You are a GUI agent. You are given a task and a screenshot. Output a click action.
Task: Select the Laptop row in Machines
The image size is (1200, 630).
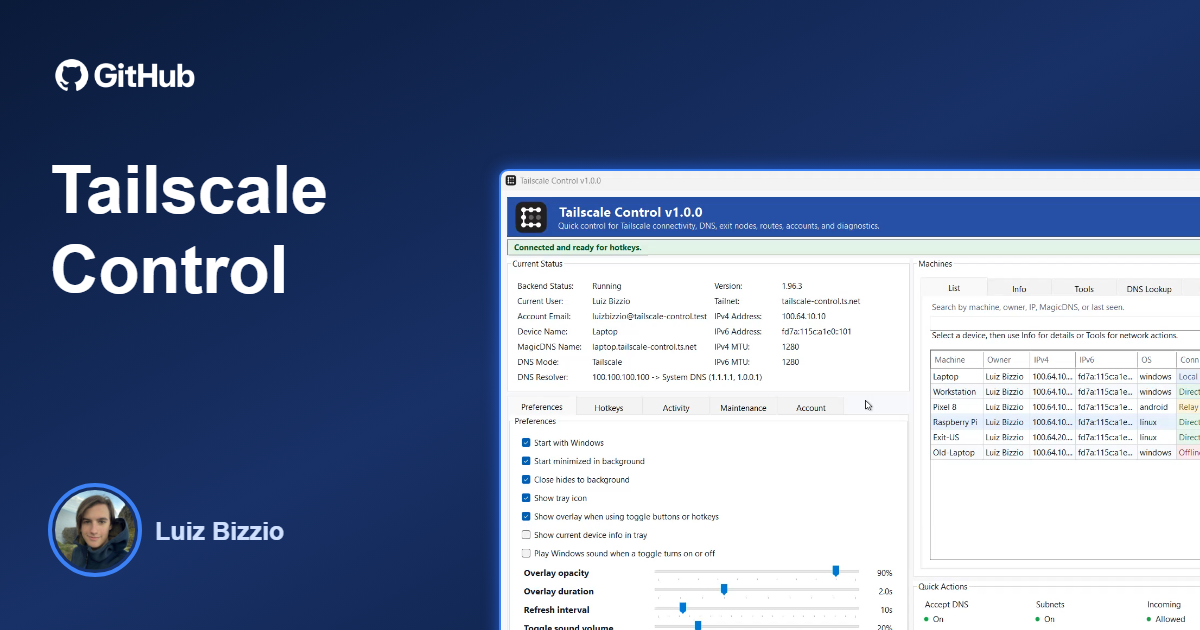click(x=1065, y=377)
